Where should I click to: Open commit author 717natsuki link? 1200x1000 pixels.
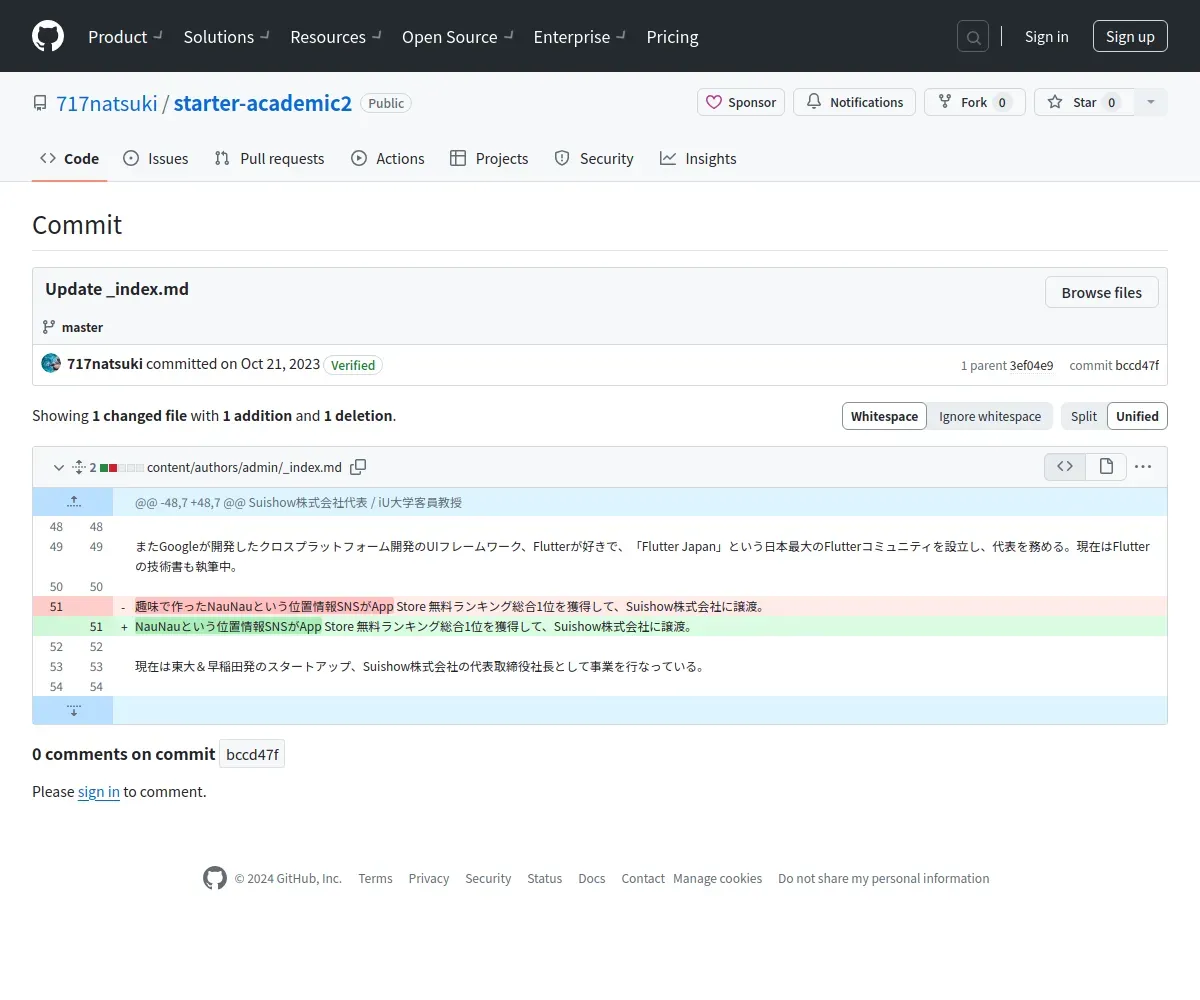(x=105, y=364)
